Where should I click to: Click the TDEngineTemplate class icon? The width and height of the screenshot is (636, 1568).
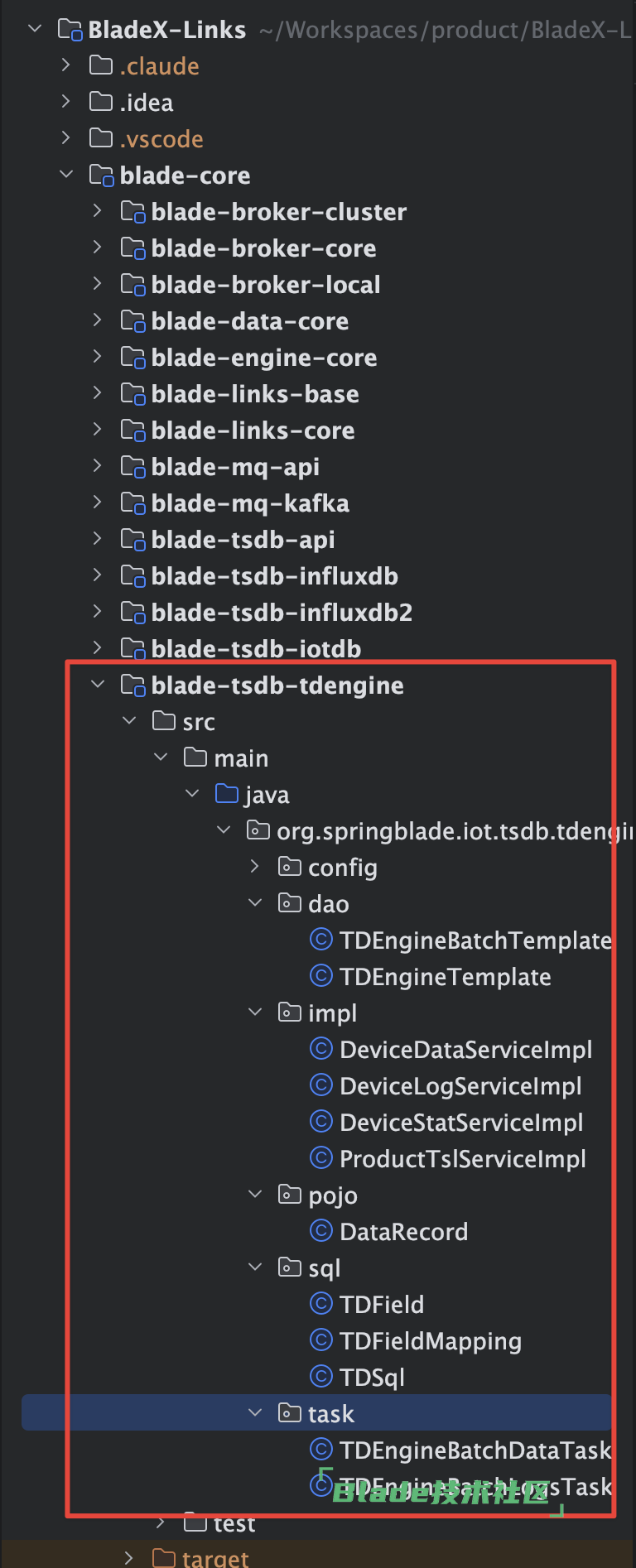point(321,976)
